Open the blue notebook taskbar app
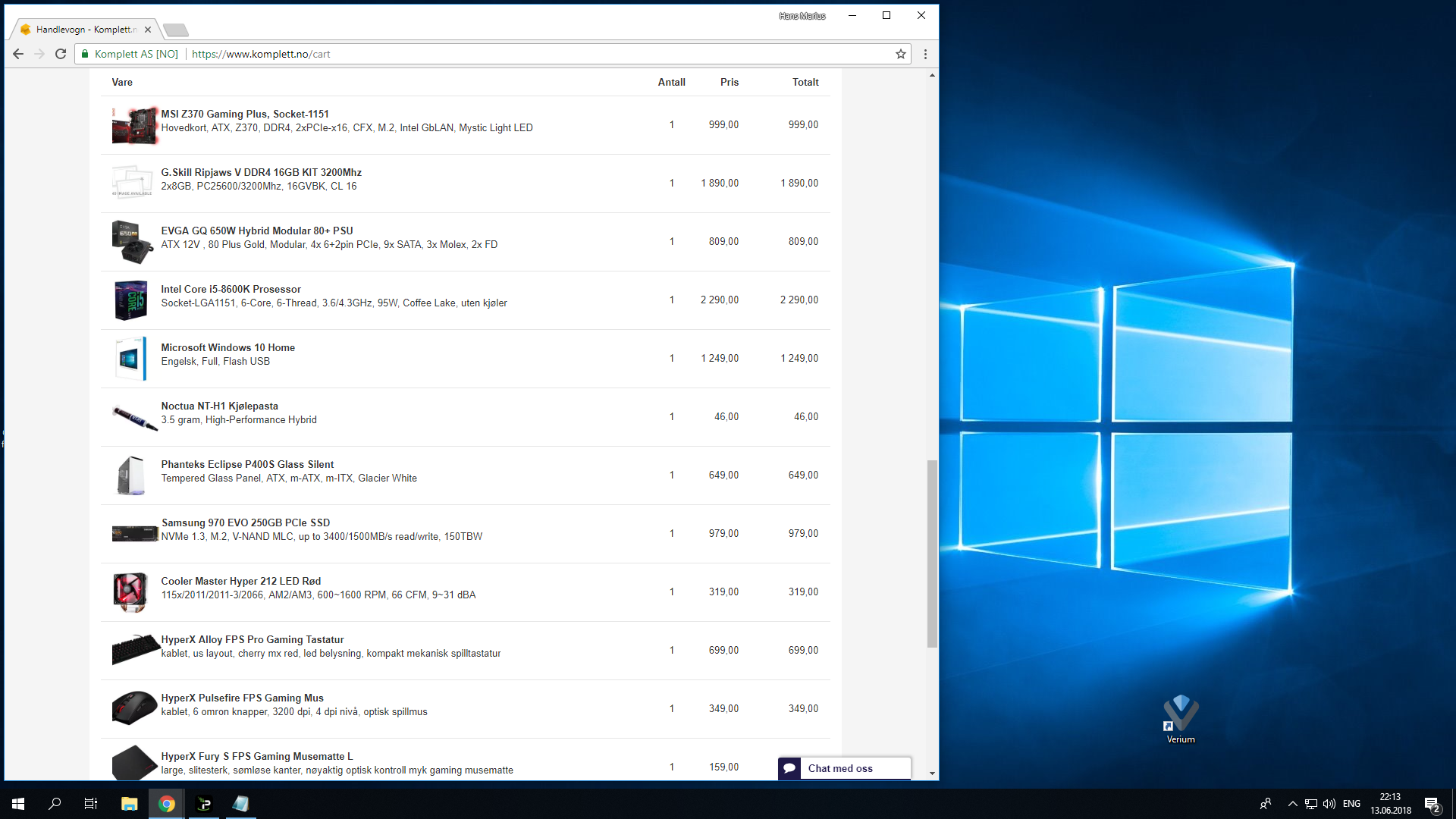Screen dimensions: 1456x819 click(x=241, y=804)
